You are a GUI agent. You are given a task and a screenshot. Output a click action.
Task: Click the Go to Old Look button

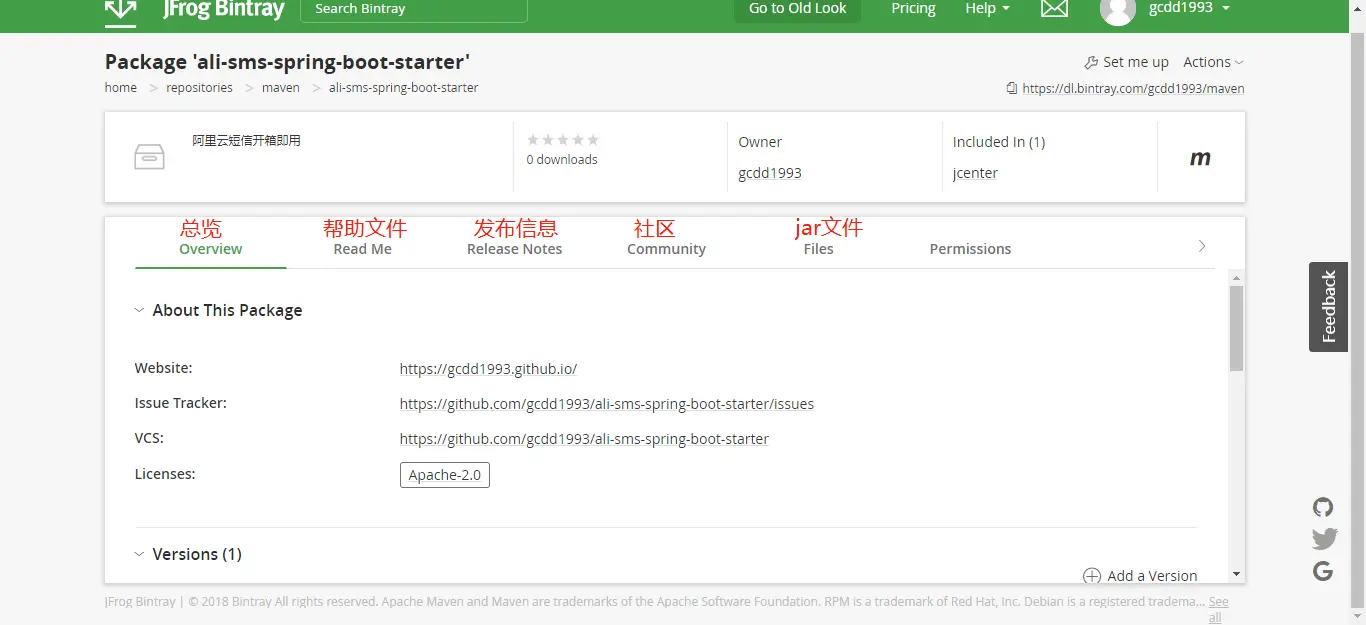coord(798,9)
